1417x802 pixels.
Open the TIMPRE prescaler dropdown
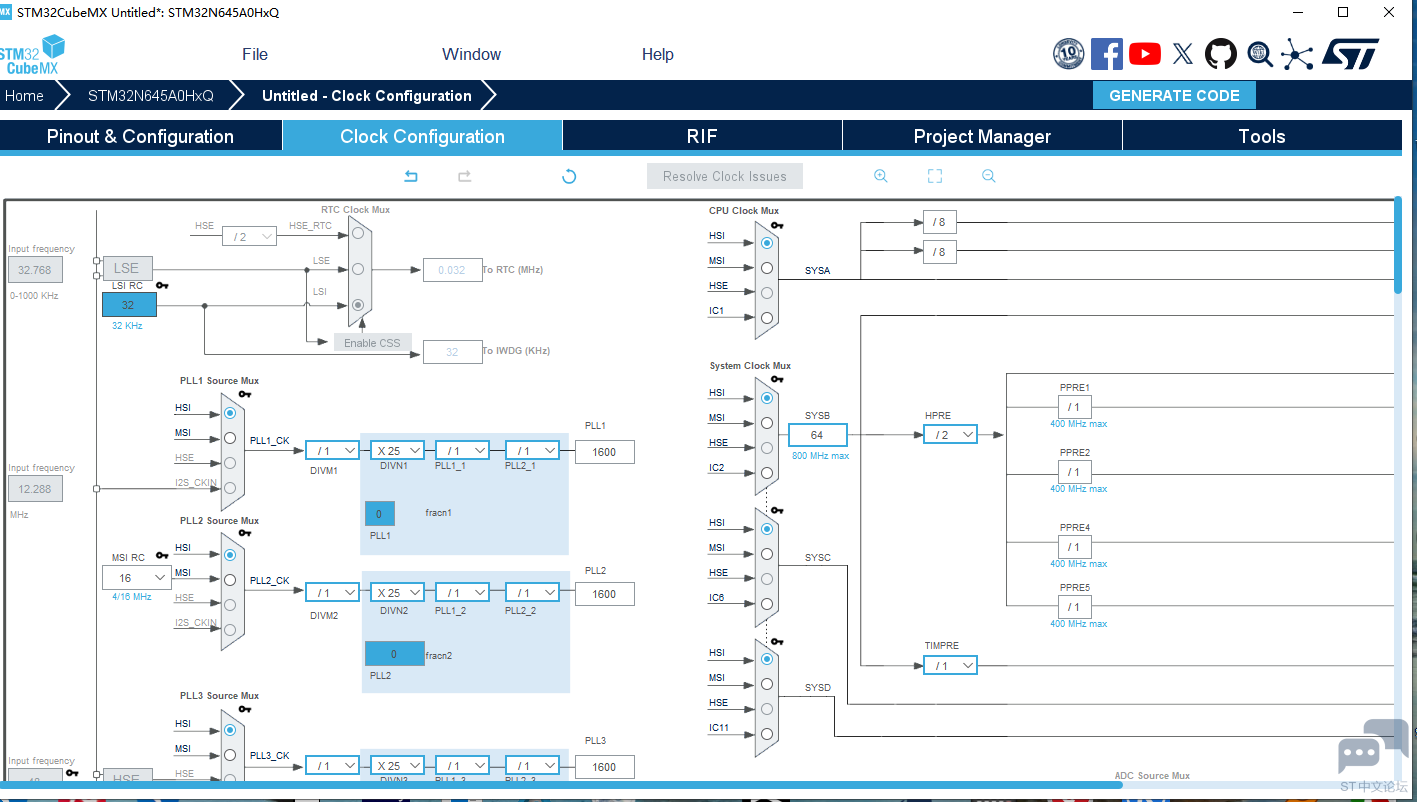click(x=950, y=665)
